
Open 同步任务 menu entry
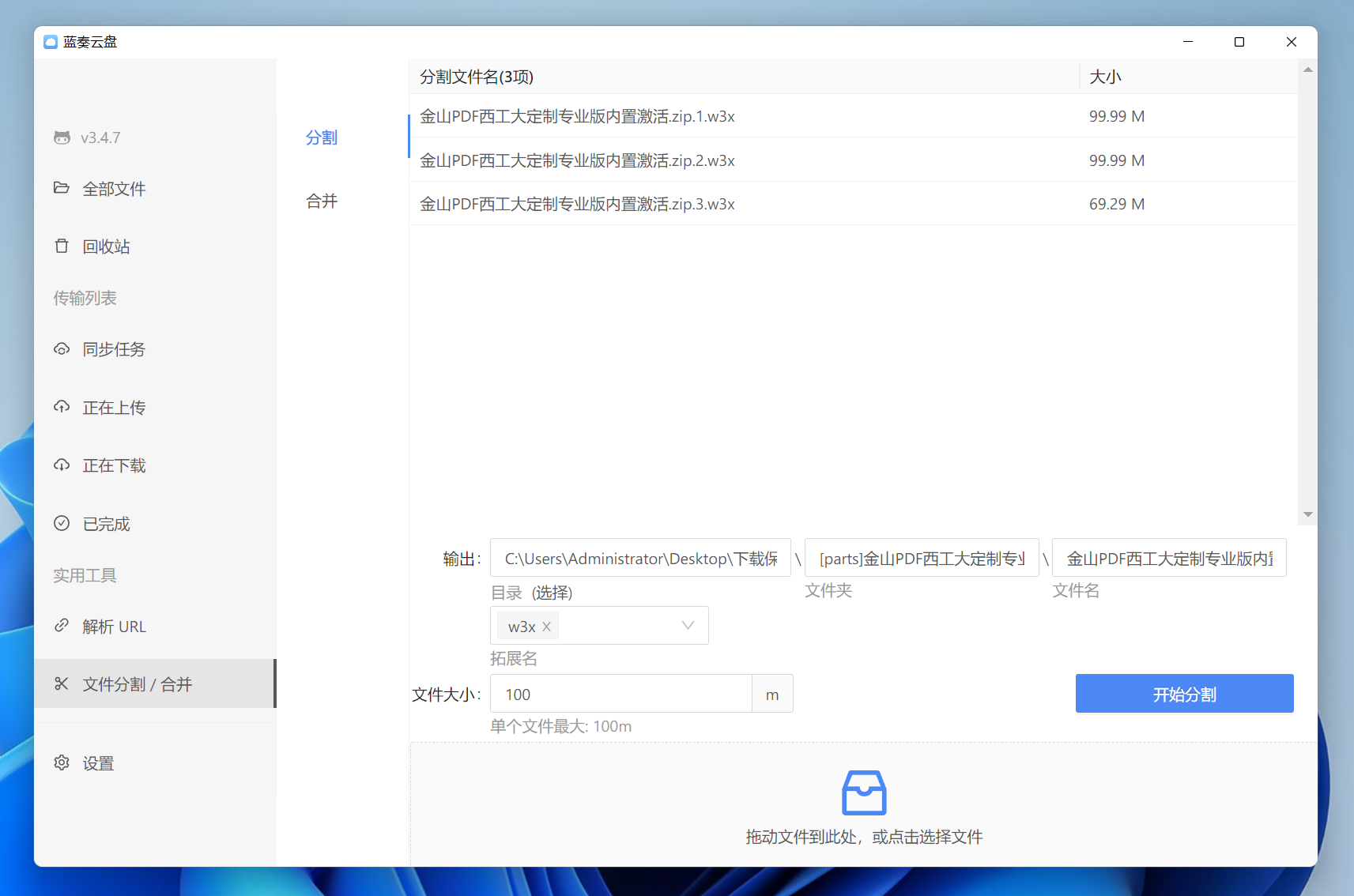click(155, 348)
